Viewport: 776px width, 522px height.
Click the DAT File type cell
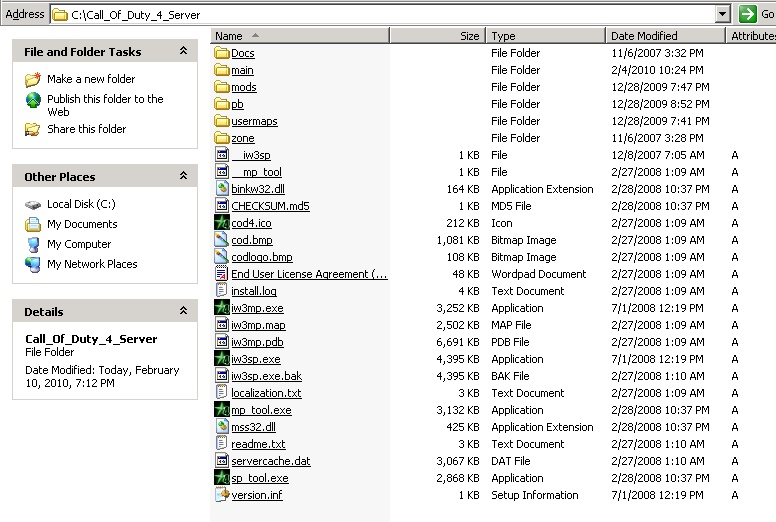511,461
